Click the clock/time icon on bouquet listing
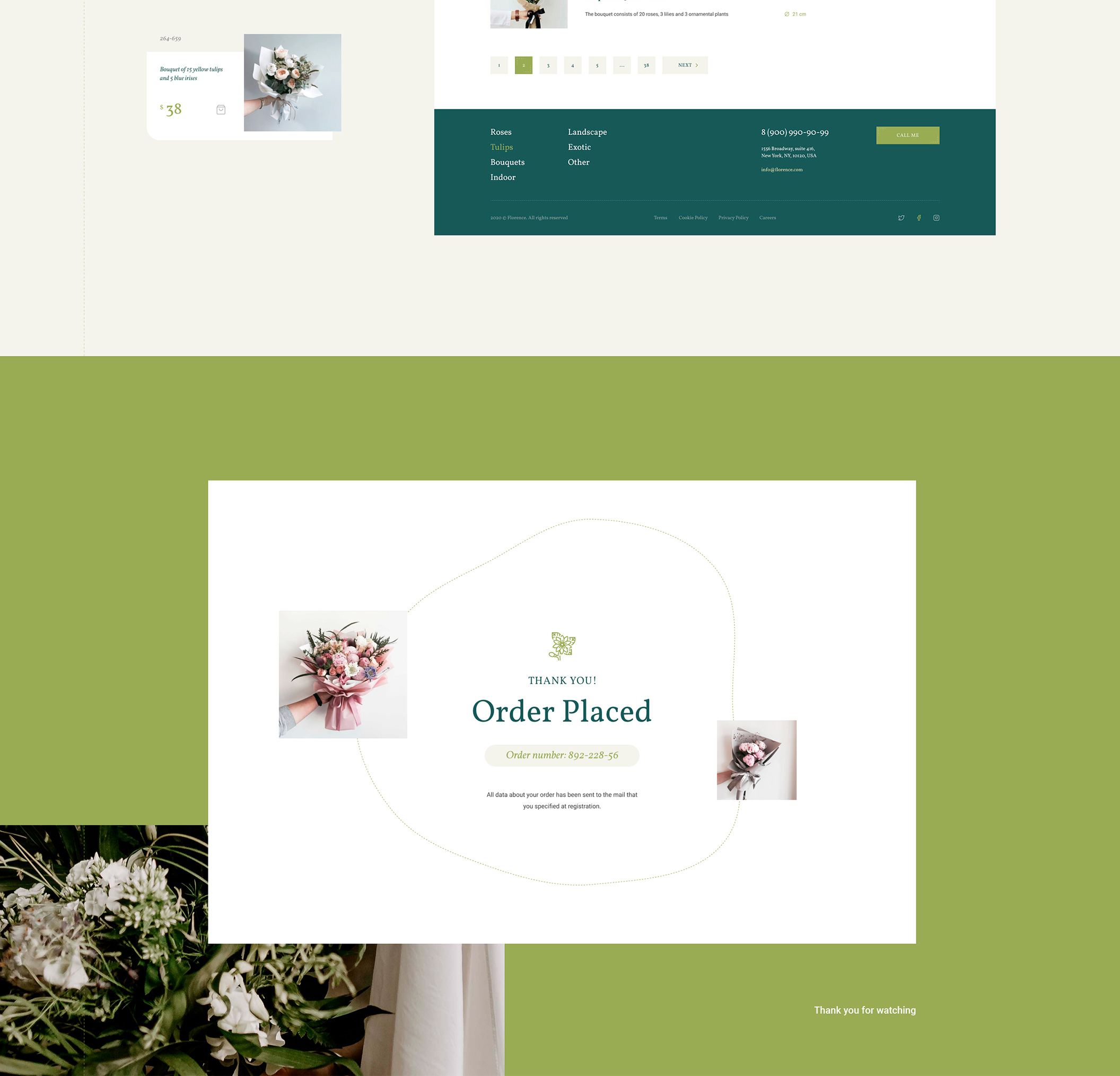This screenshot has width=1120, height=1076. click(x=788, y=14)
